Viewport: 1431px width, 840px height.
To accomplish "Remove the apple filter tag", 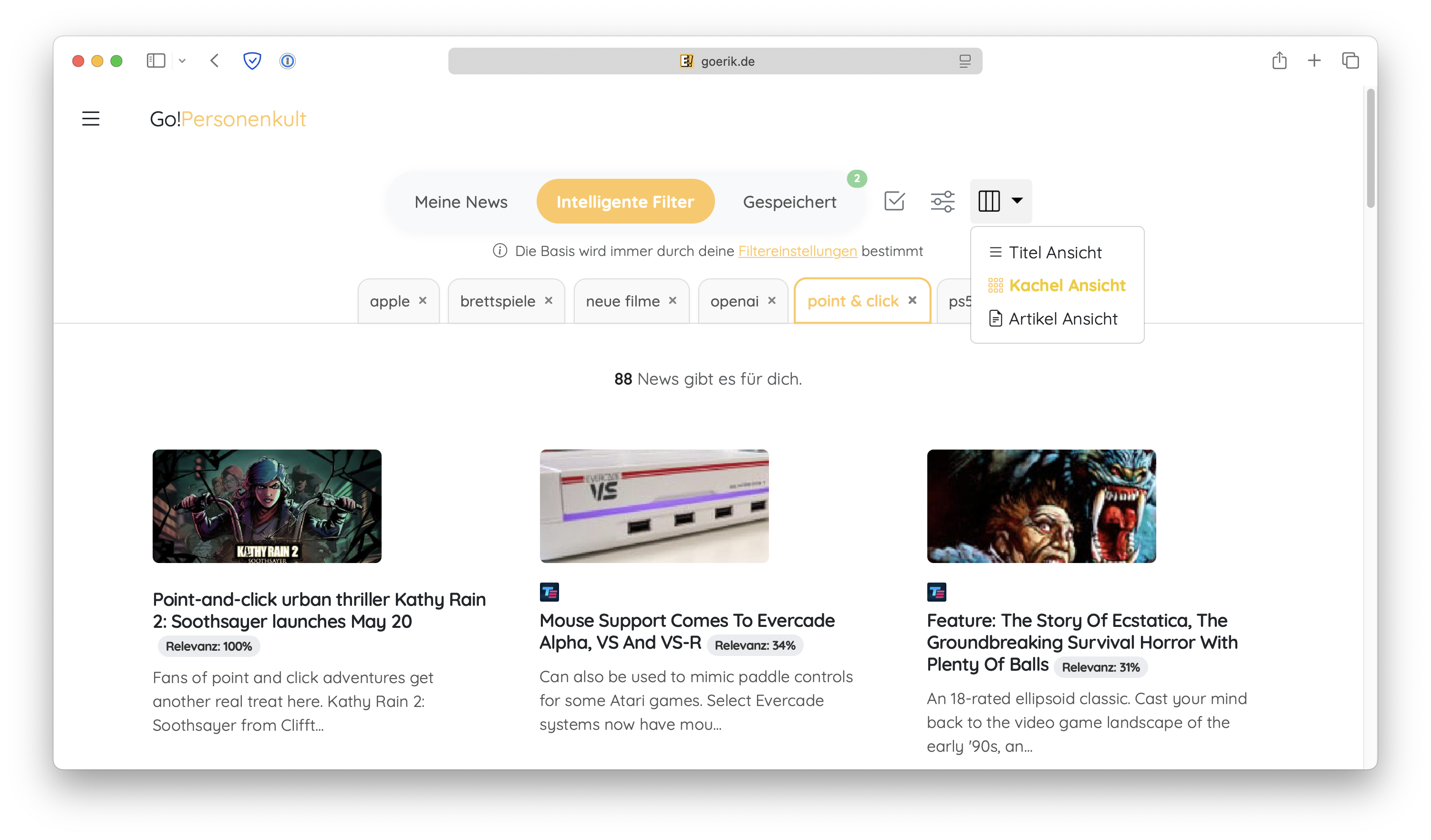I will click(x=423, y=300).
